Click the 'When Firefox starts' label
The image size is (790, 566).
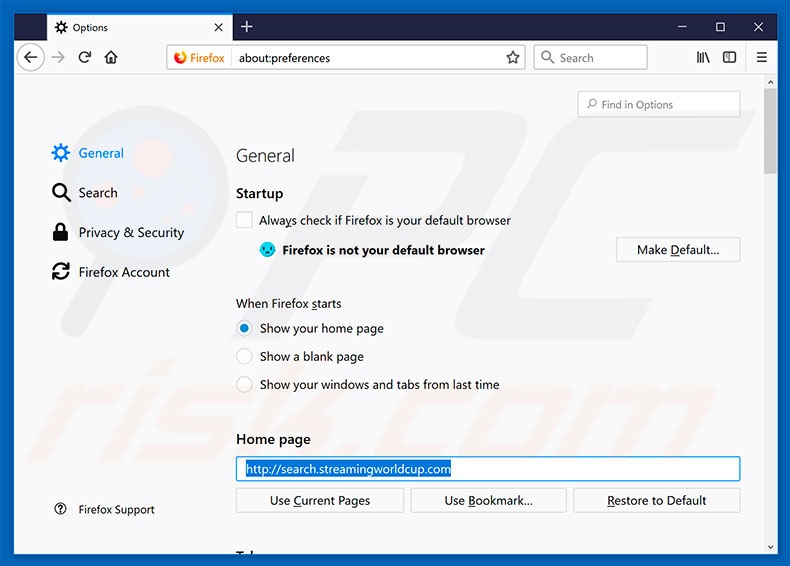click(289, 303)
